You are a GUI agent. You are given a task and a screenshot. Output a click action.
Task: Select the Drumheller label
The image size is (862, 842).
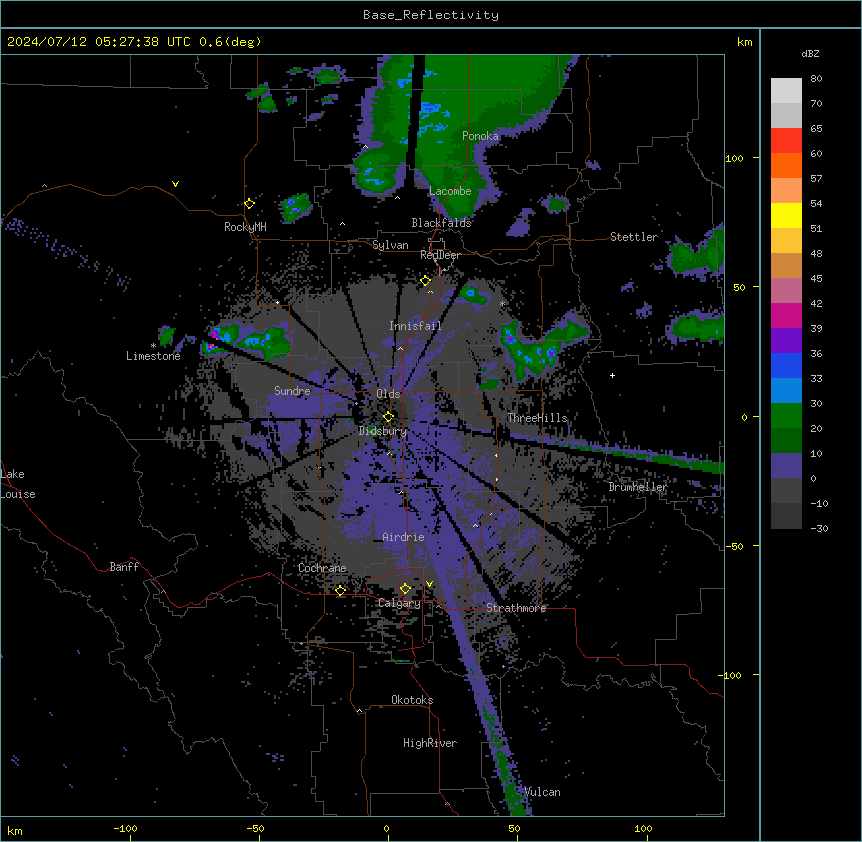(638, 487)
